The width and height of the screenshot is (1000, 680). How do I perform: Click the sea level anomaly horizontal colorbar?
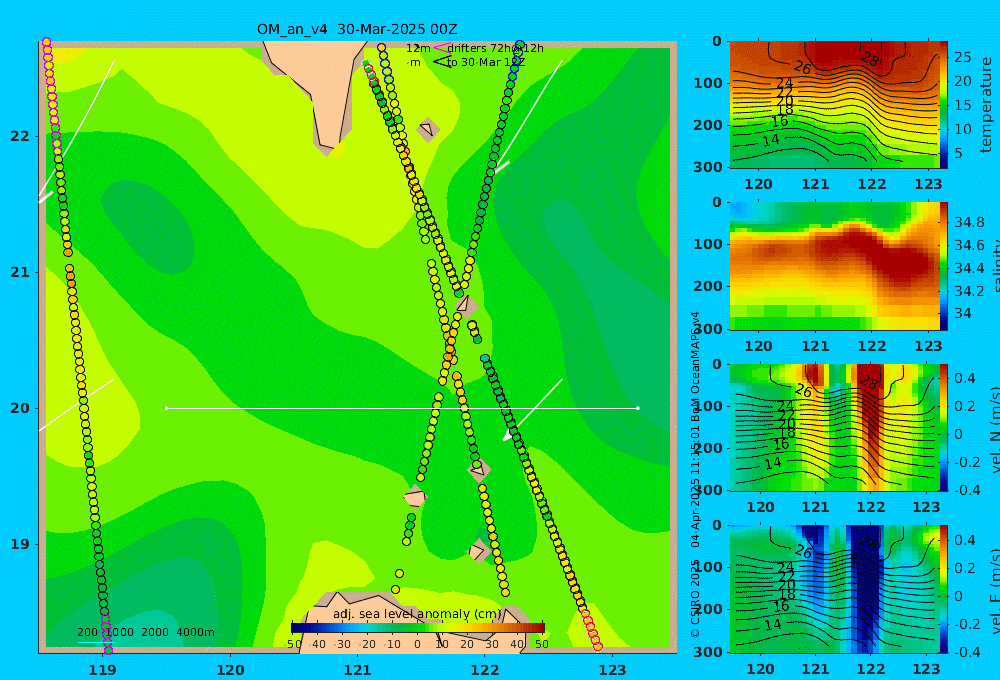point(418,628)
